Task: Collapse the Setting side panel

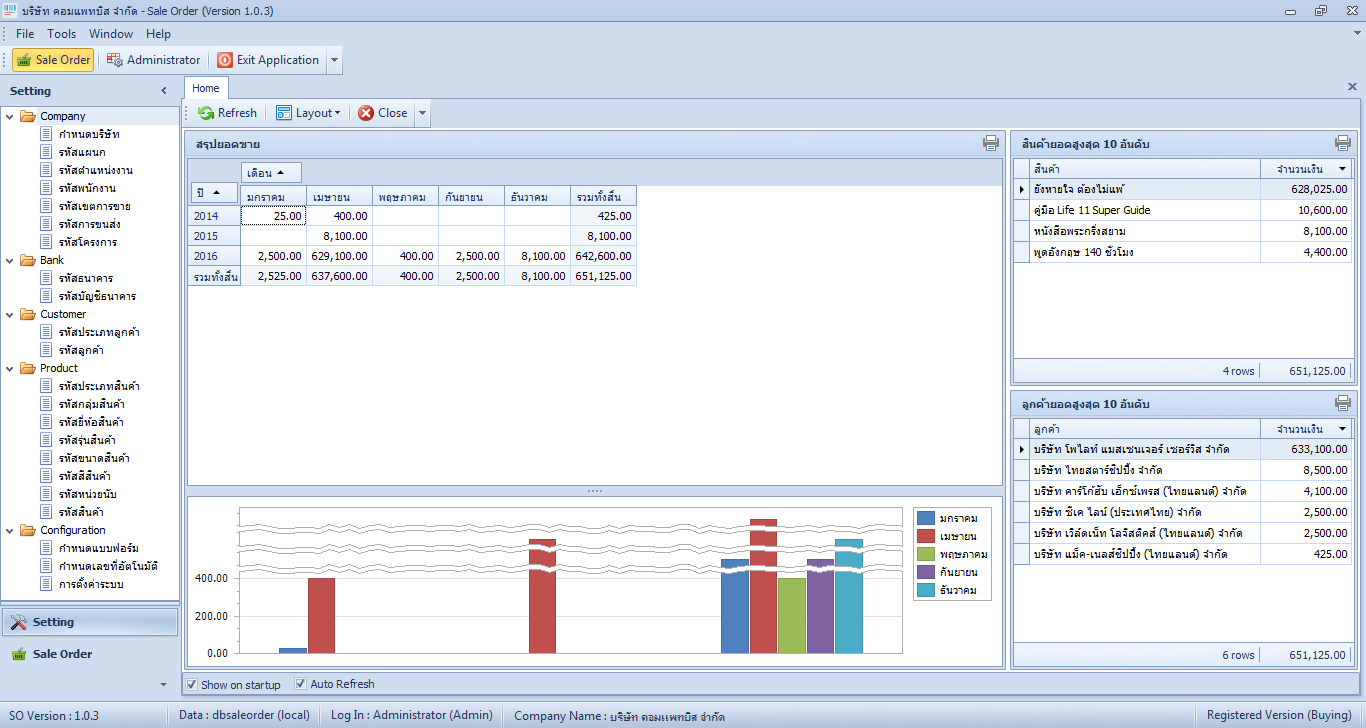Action: 164,91
